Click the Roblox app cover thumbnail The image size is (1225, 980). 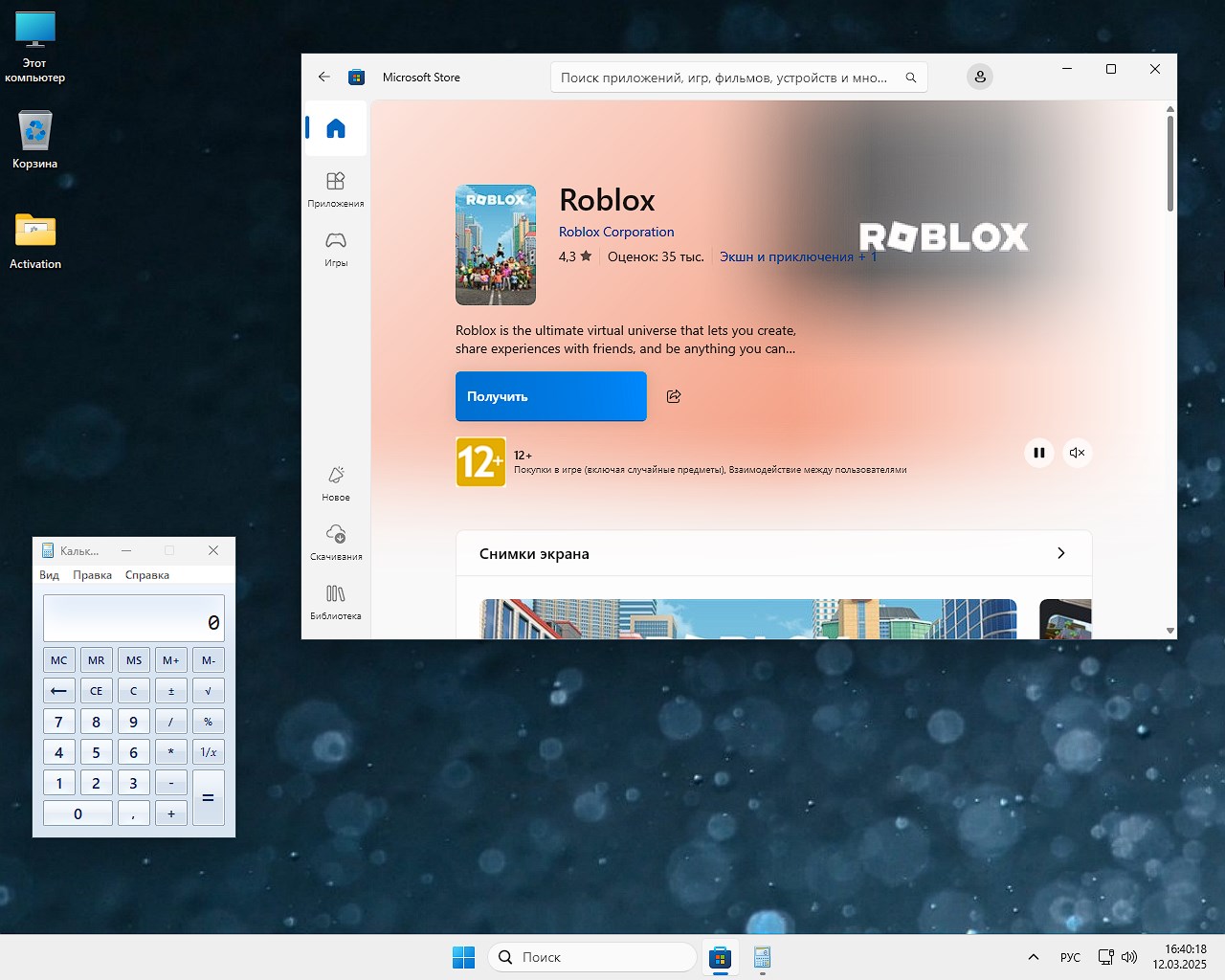coord(496,245)
